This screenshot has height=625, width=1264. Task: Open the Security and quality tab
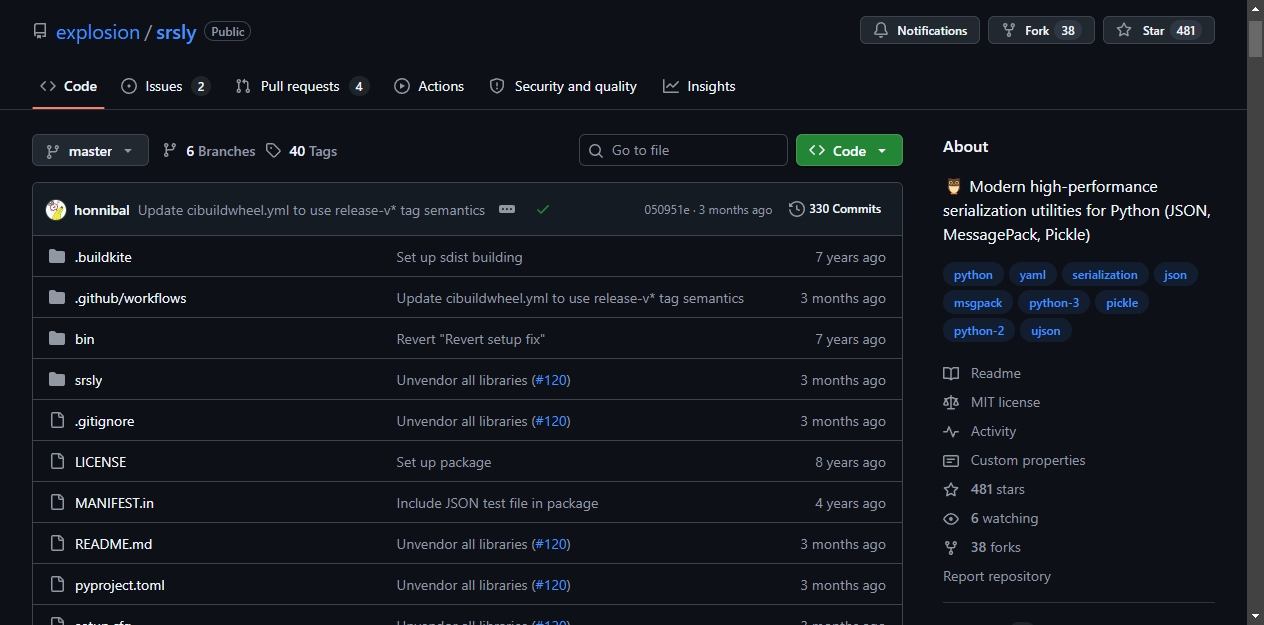click(x=563, y=86)
